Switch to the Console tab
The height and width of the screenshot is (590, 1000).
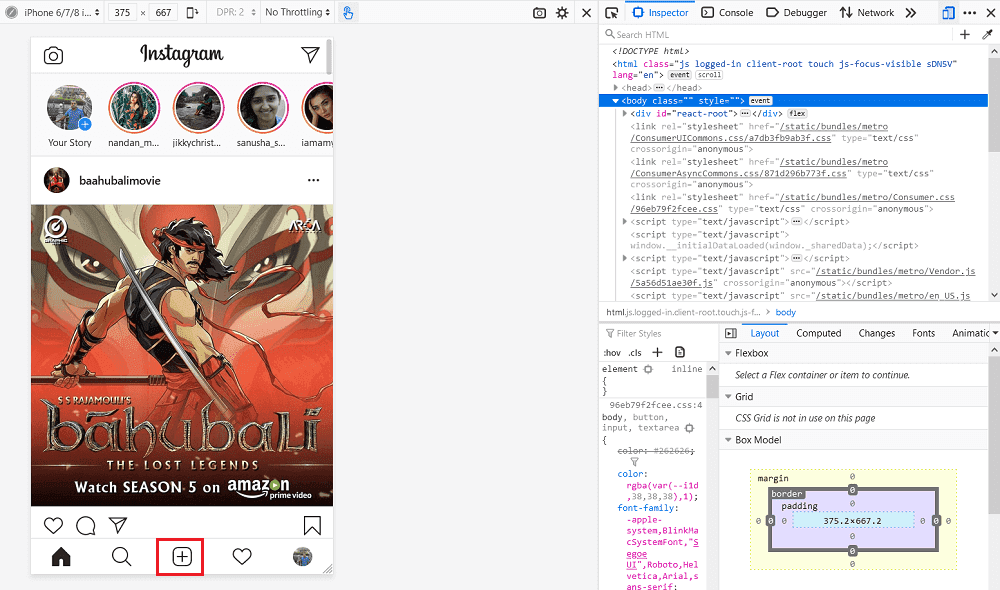[727, 13]
